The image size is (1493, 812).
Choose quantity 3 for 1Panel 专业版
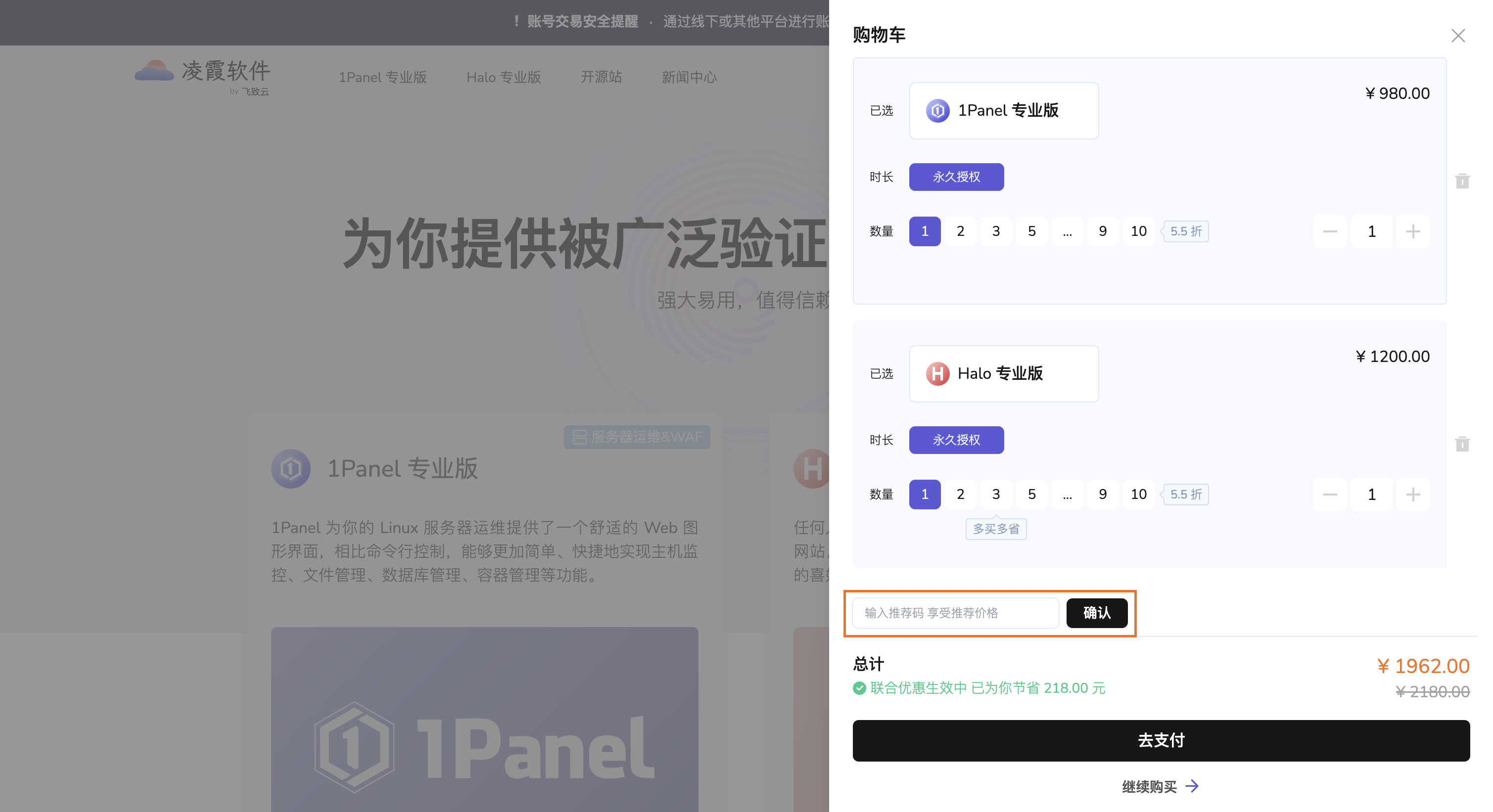pyautogui.click(x=996, y=231)
